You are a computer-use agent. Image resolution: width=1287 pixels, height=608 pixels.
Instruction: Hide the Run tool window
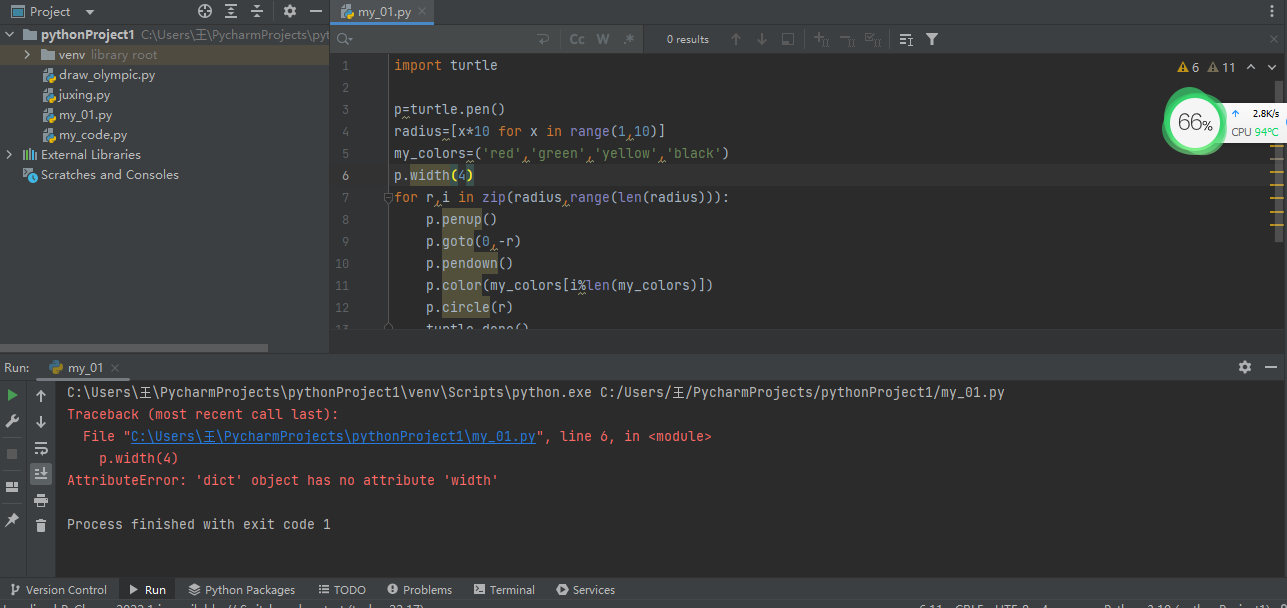(x=1271, y=367)
